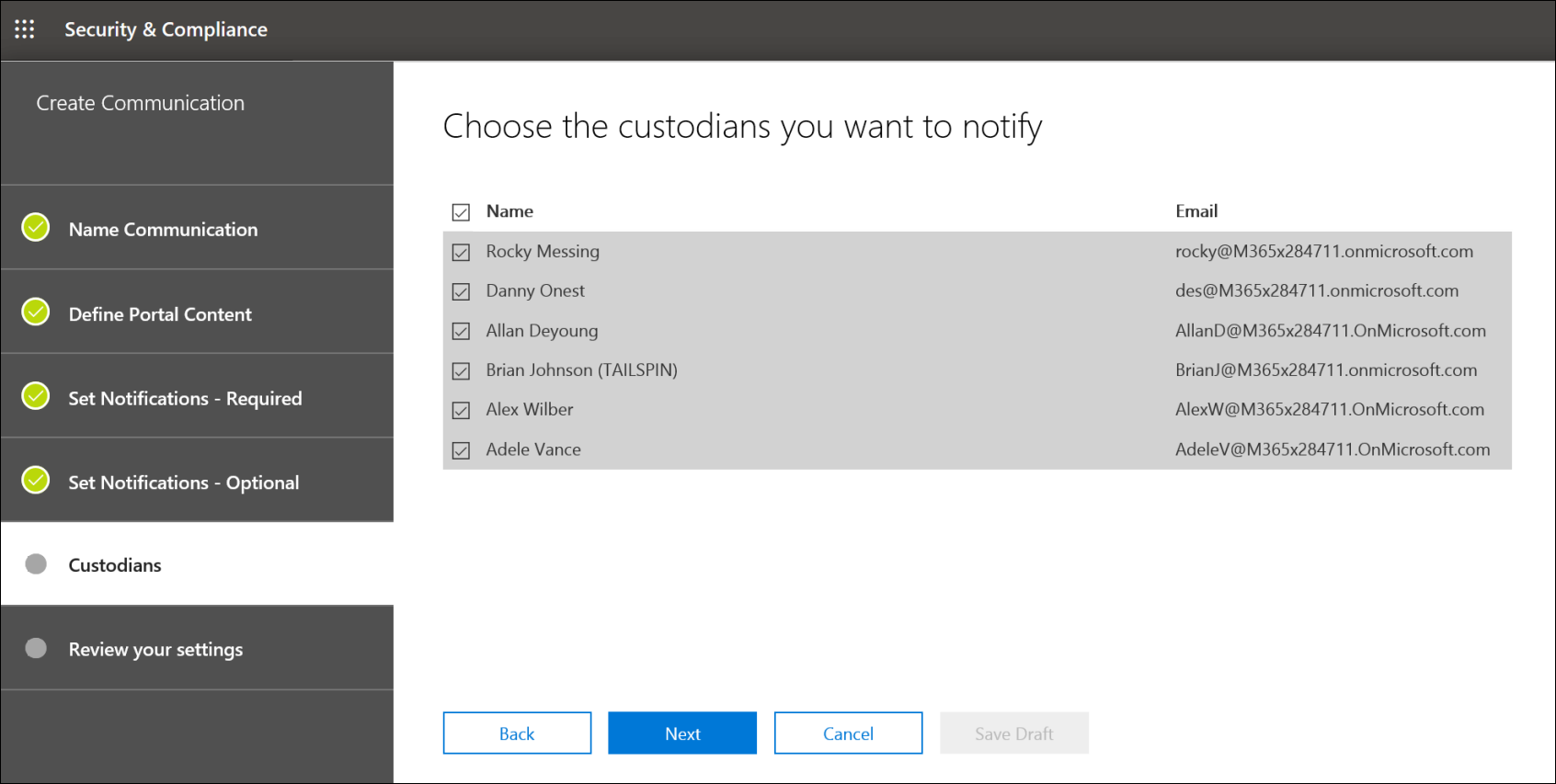
Task: Click the Next button
Action: [682, 733]
